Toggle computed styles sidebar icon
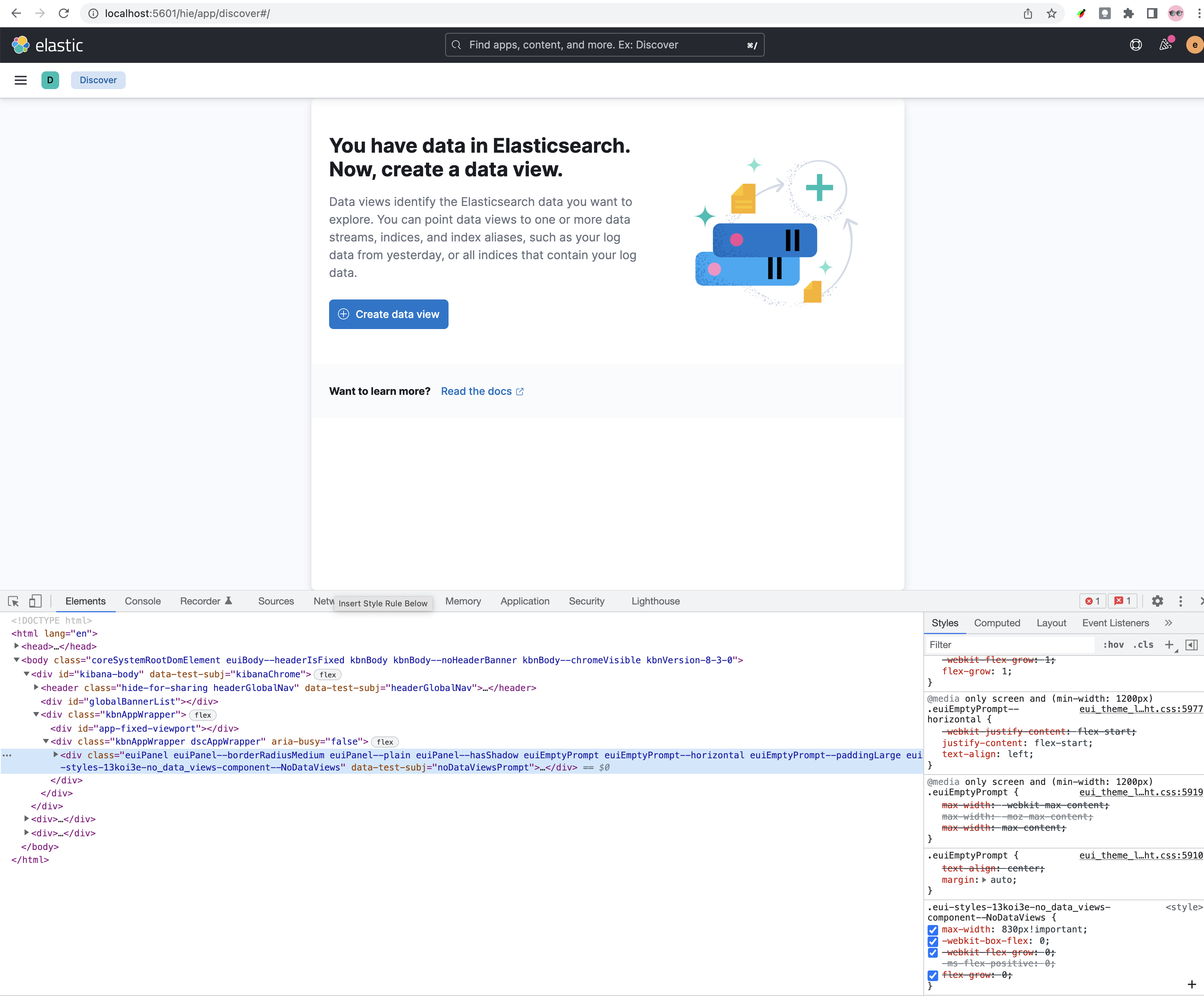 tap(1191, 645)
